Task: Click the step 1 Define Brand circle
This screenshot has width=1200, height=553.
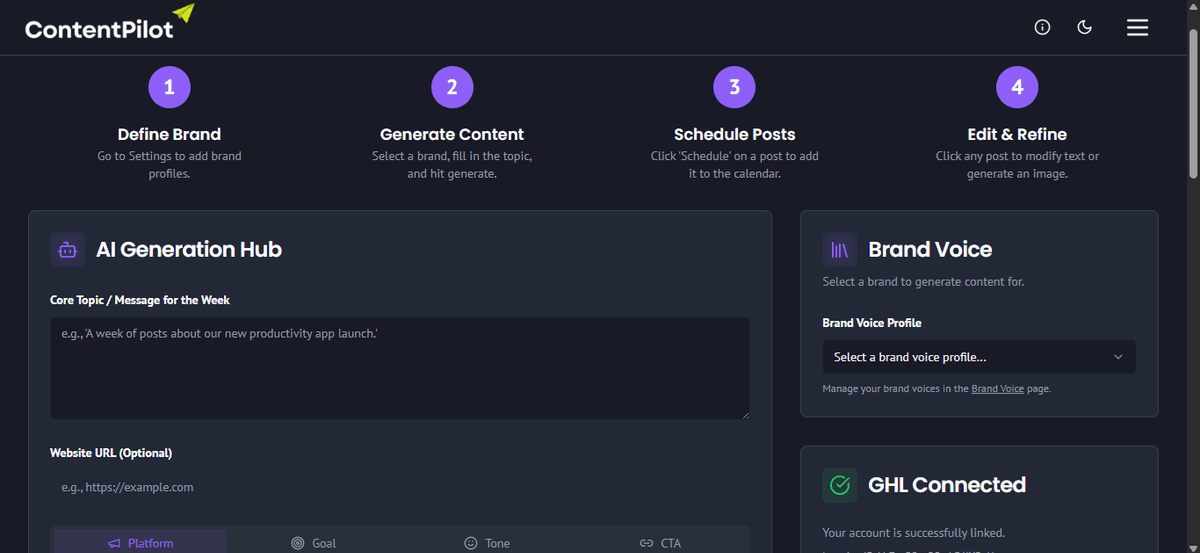Action: click(x=169, y=87)
